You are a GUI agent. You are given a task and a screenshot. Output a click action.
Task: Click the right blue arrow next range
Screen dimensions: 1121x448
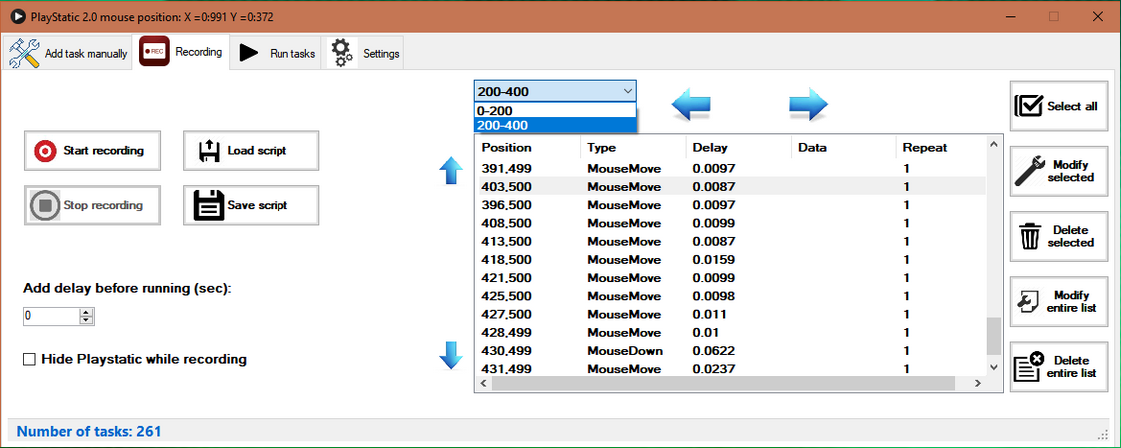pyautogui.click(x=809, y=106)
